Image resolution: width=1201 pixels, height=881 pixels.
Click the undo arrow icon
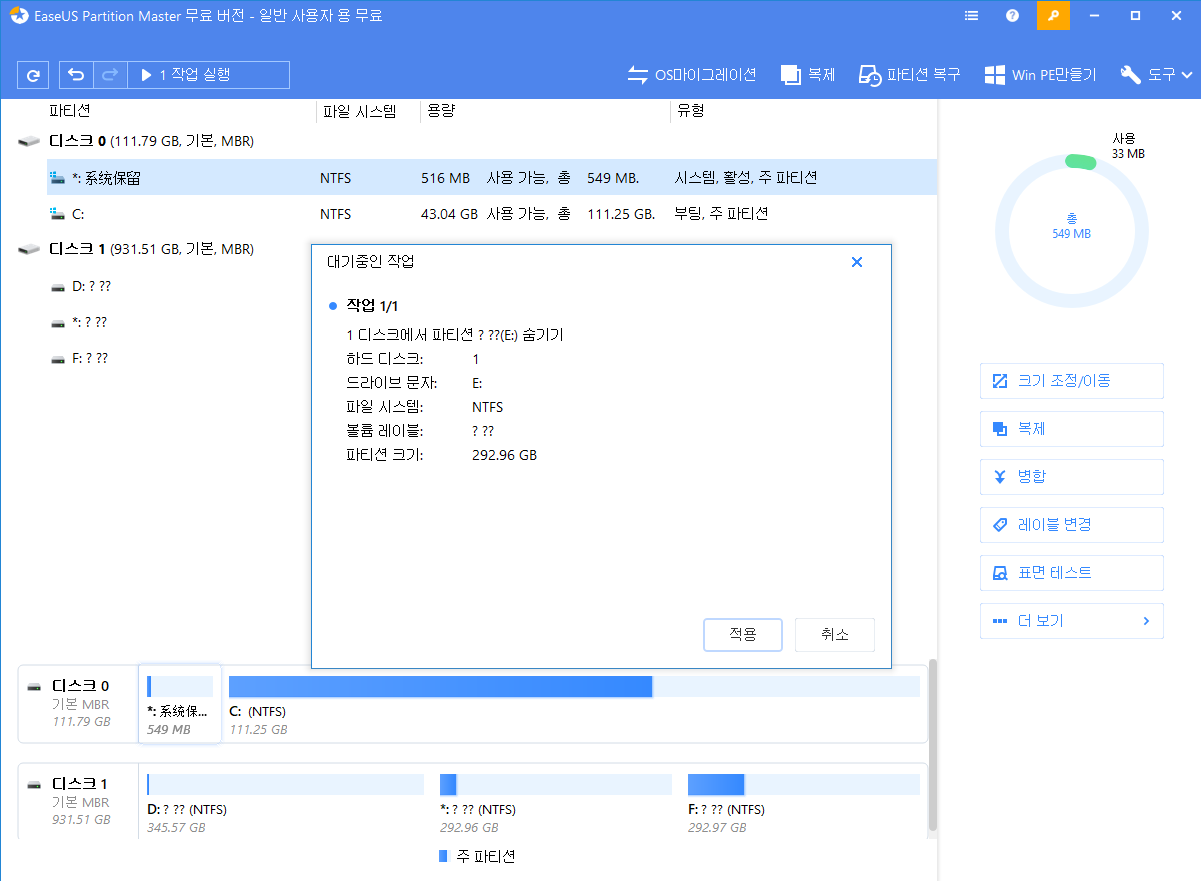[76, 74]
